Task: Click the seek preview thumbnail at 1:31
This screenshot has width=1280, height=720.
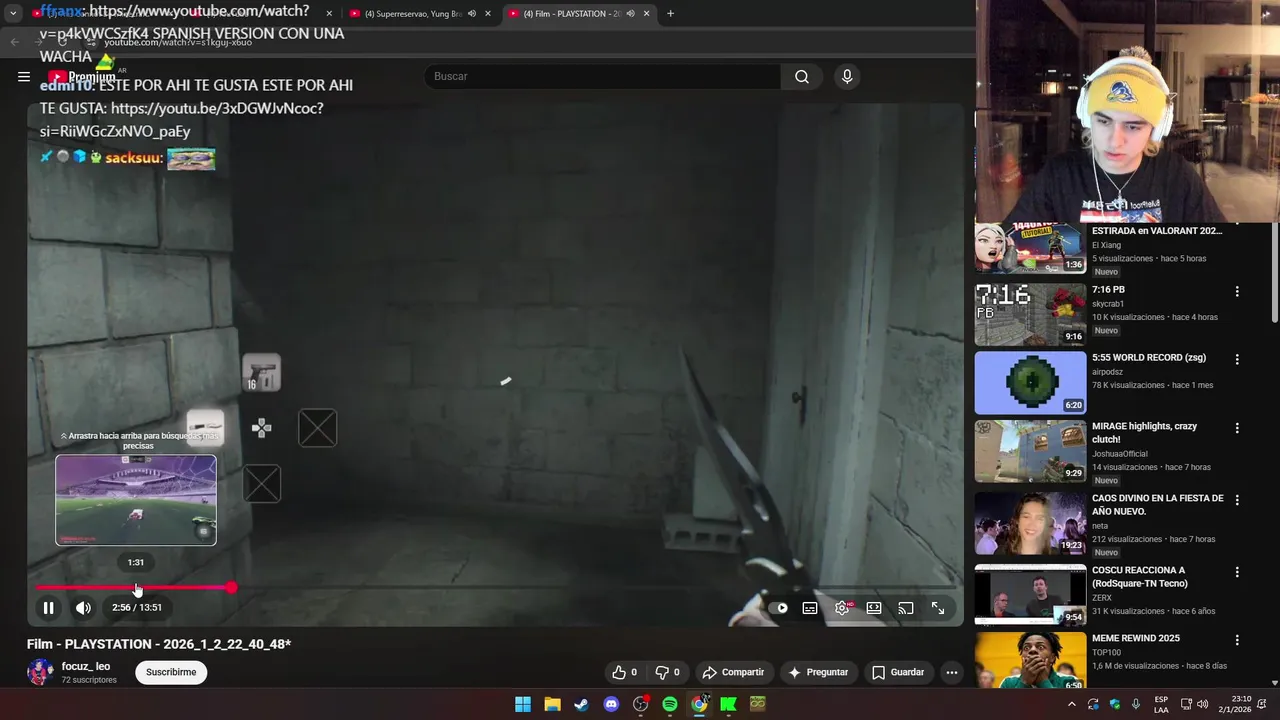Action: [x=136, y=500]
